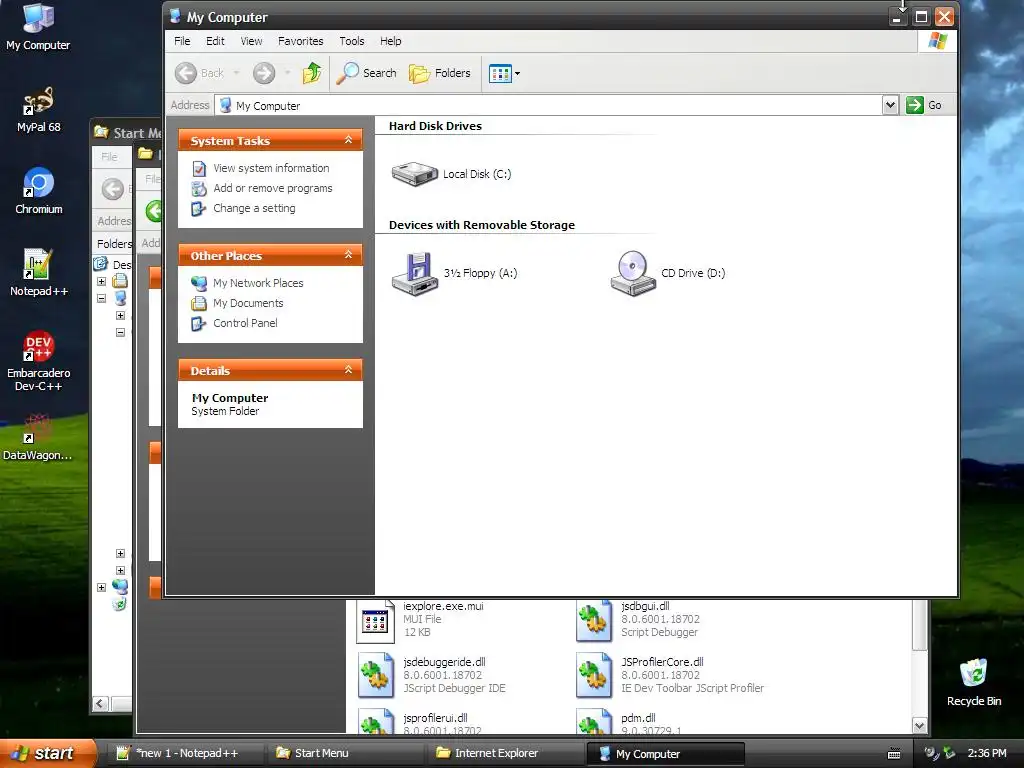The height and width of the screenshot is (768, 1024).
Task: Select Notepad++ desktop shortcut
Action: click(39, 274)
